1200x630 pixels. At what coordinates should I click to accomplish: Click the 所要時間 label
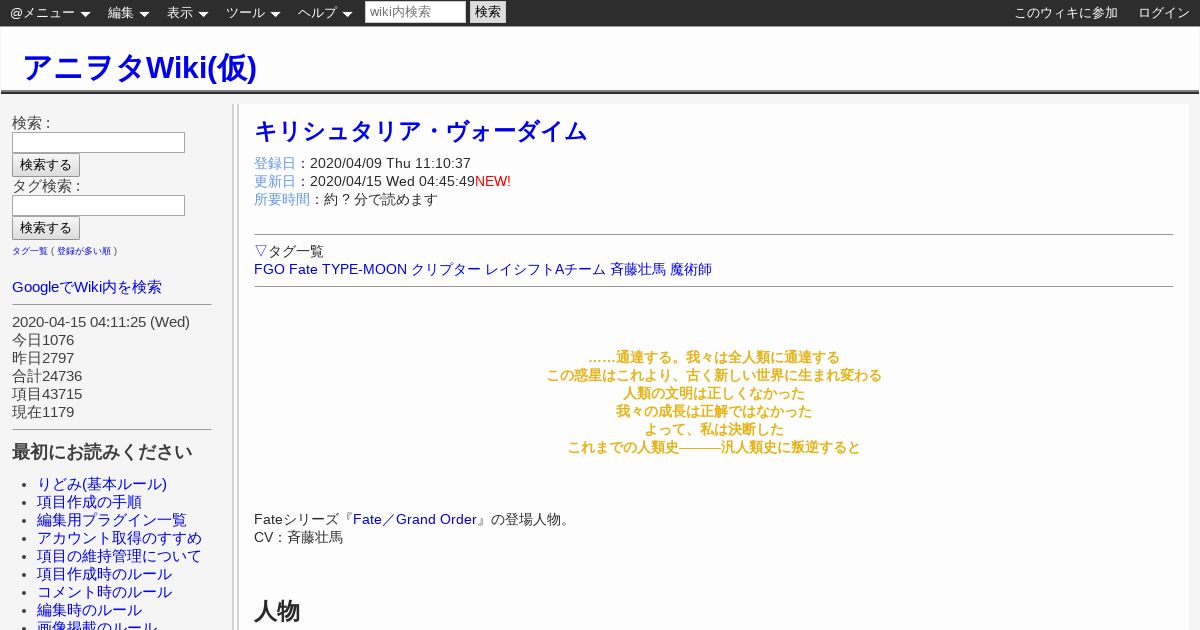[282, 199]
